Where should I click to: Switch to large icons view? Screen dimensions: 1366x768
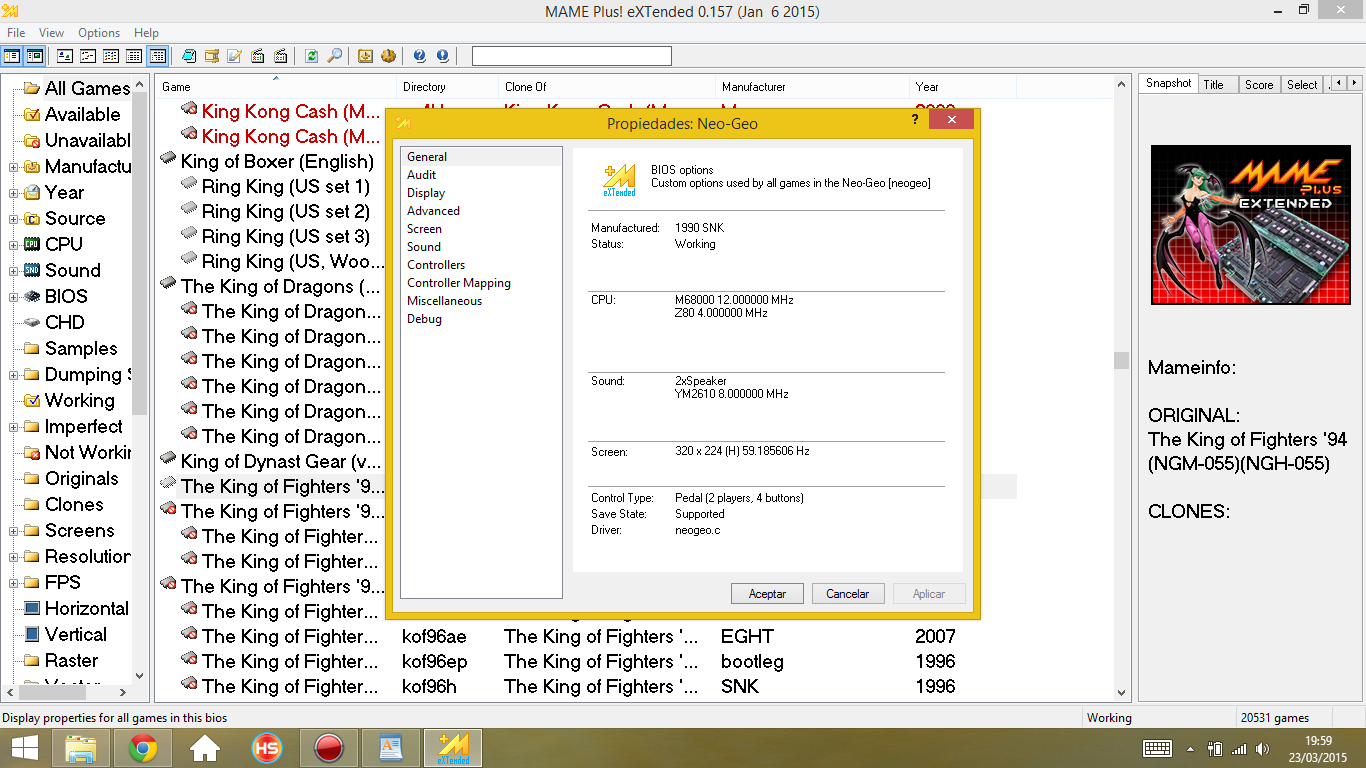coord(65,56)
